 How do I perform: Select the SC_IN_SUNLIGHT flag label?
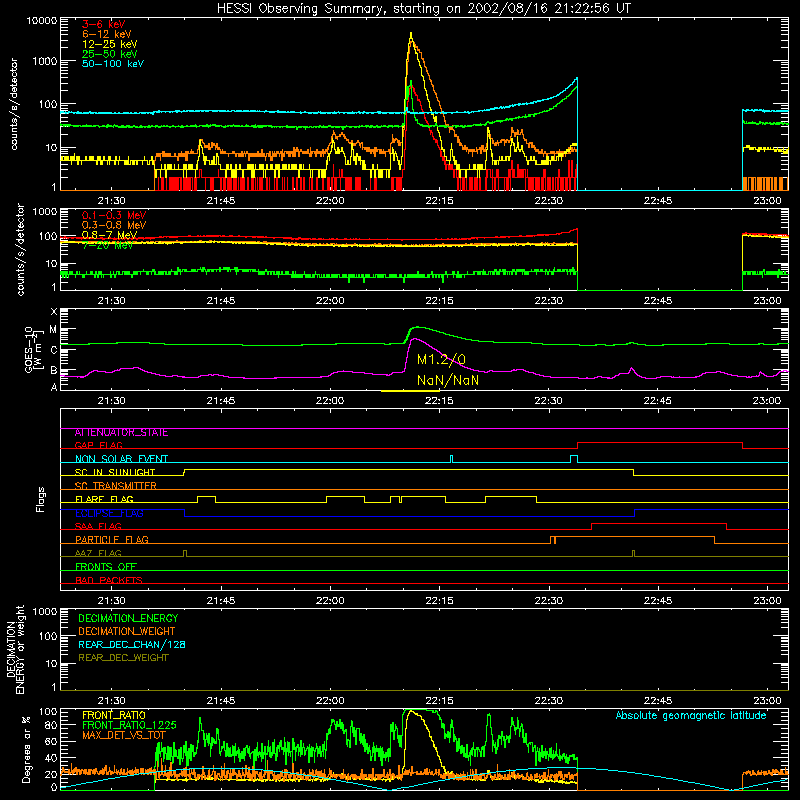(x=114, y=472)
